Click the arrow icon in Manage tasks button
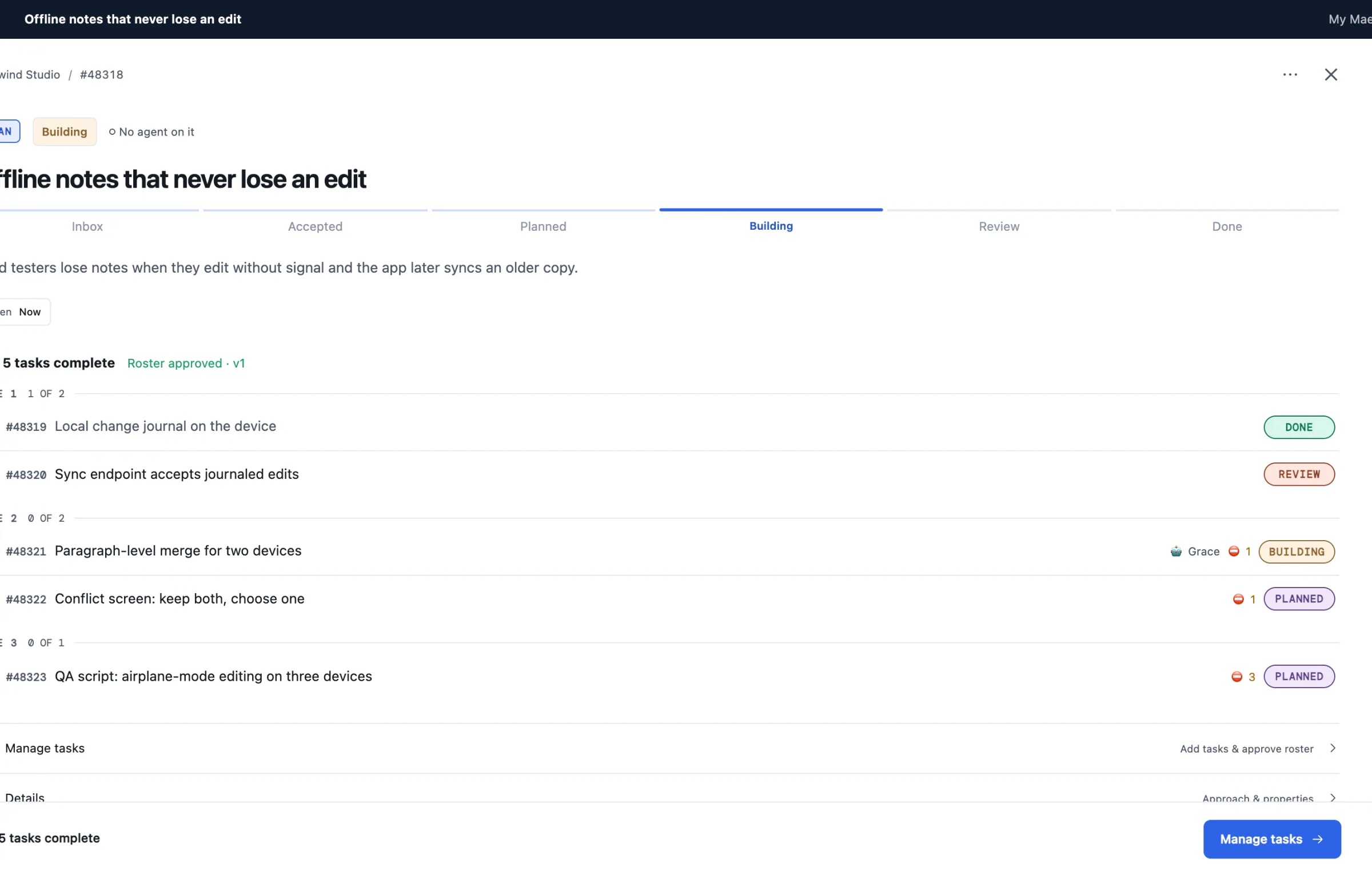Screen dimensions: 1372x875 click(x=1318, y=839)
